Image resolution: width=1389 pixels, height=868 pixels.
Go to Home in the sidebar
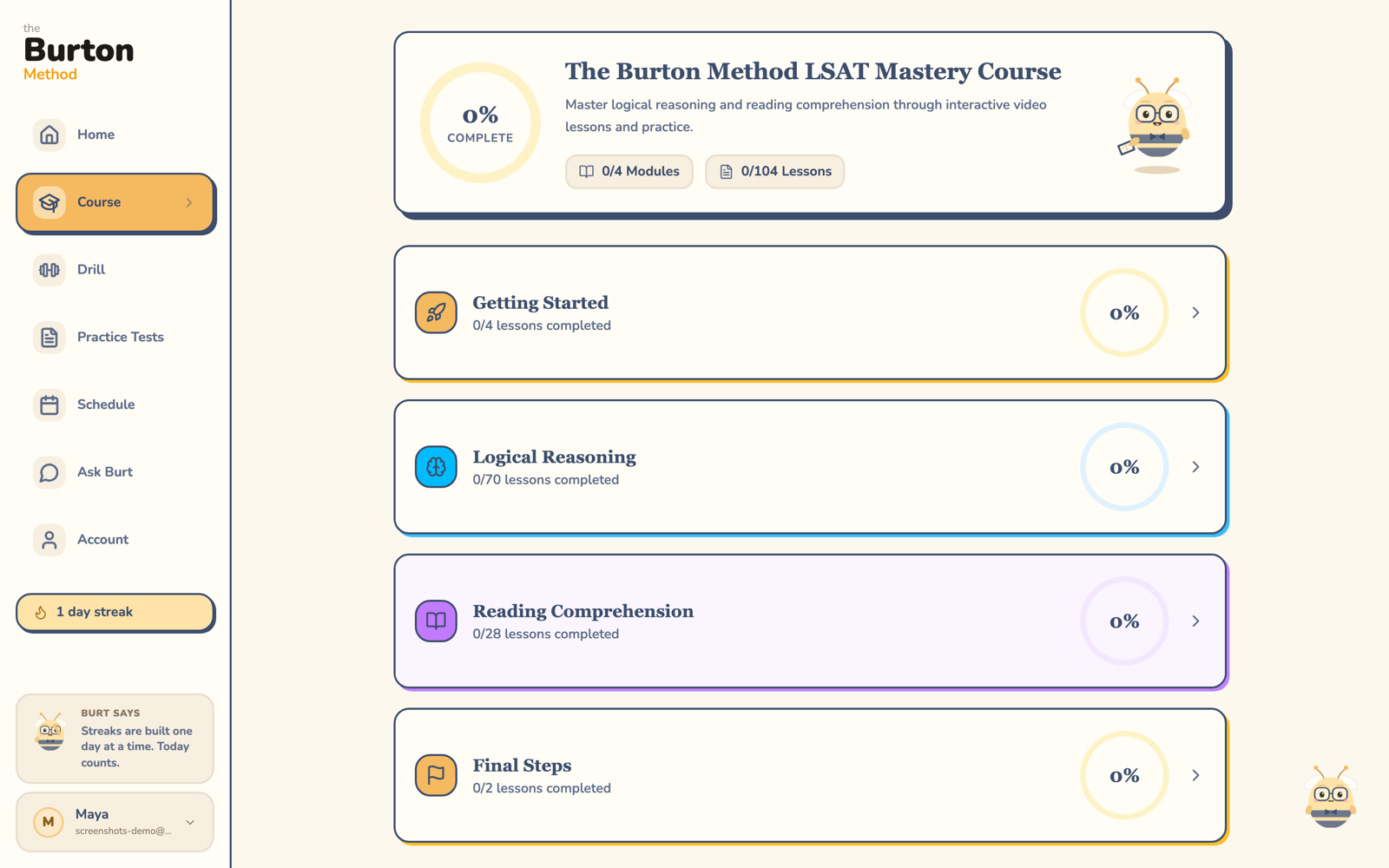[115, 135]
